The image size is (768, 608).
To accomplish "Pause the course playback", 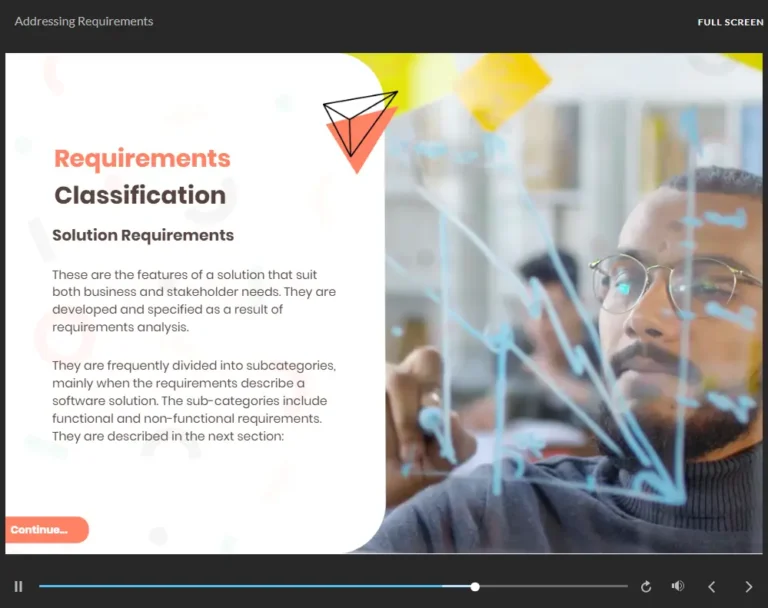I will (18, 587).
